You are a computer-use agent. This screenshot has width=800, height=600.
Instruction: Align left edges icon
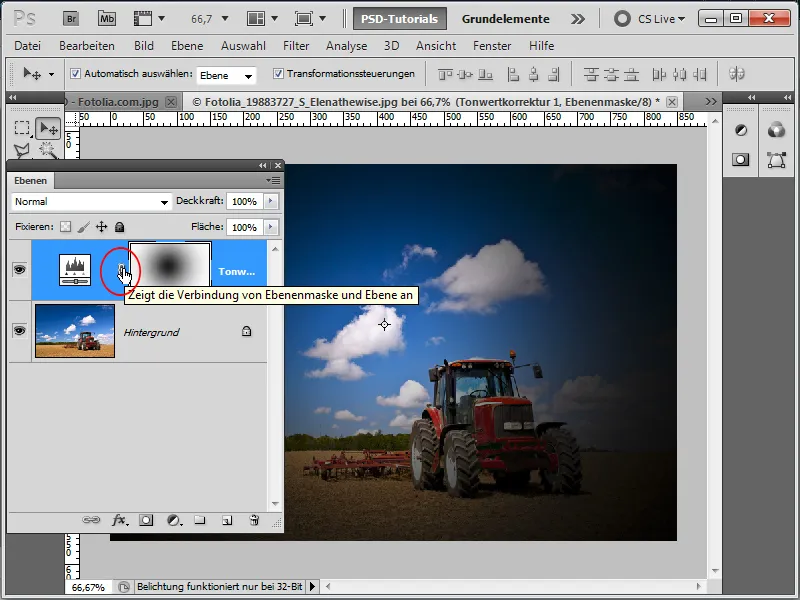click(x=513, y=75)
